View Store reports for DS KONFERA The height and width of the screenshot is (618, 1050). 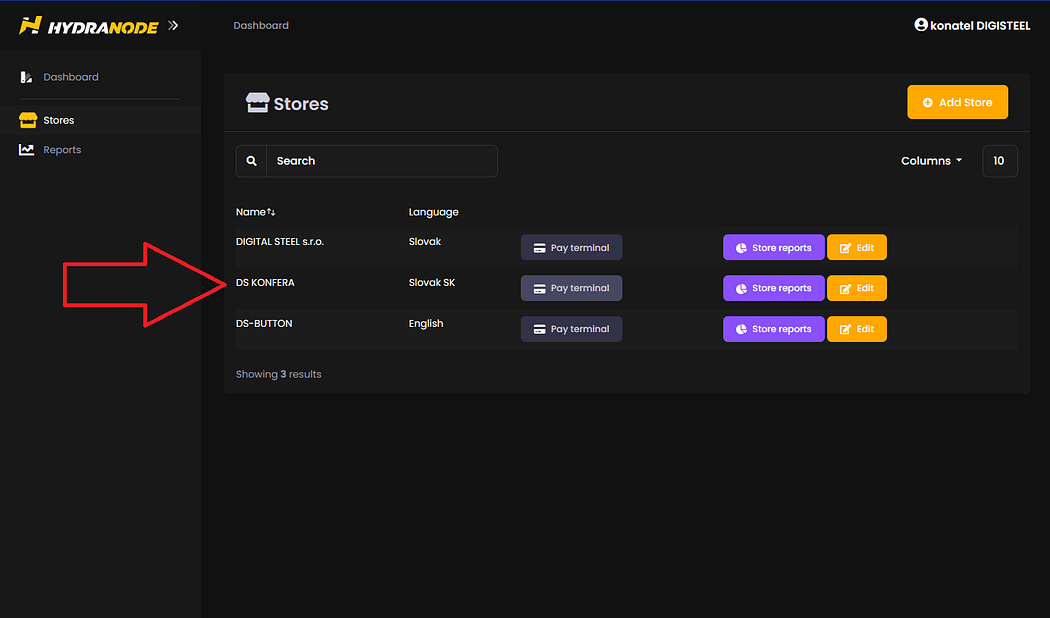pyautogui.click(x=773, y=288)
